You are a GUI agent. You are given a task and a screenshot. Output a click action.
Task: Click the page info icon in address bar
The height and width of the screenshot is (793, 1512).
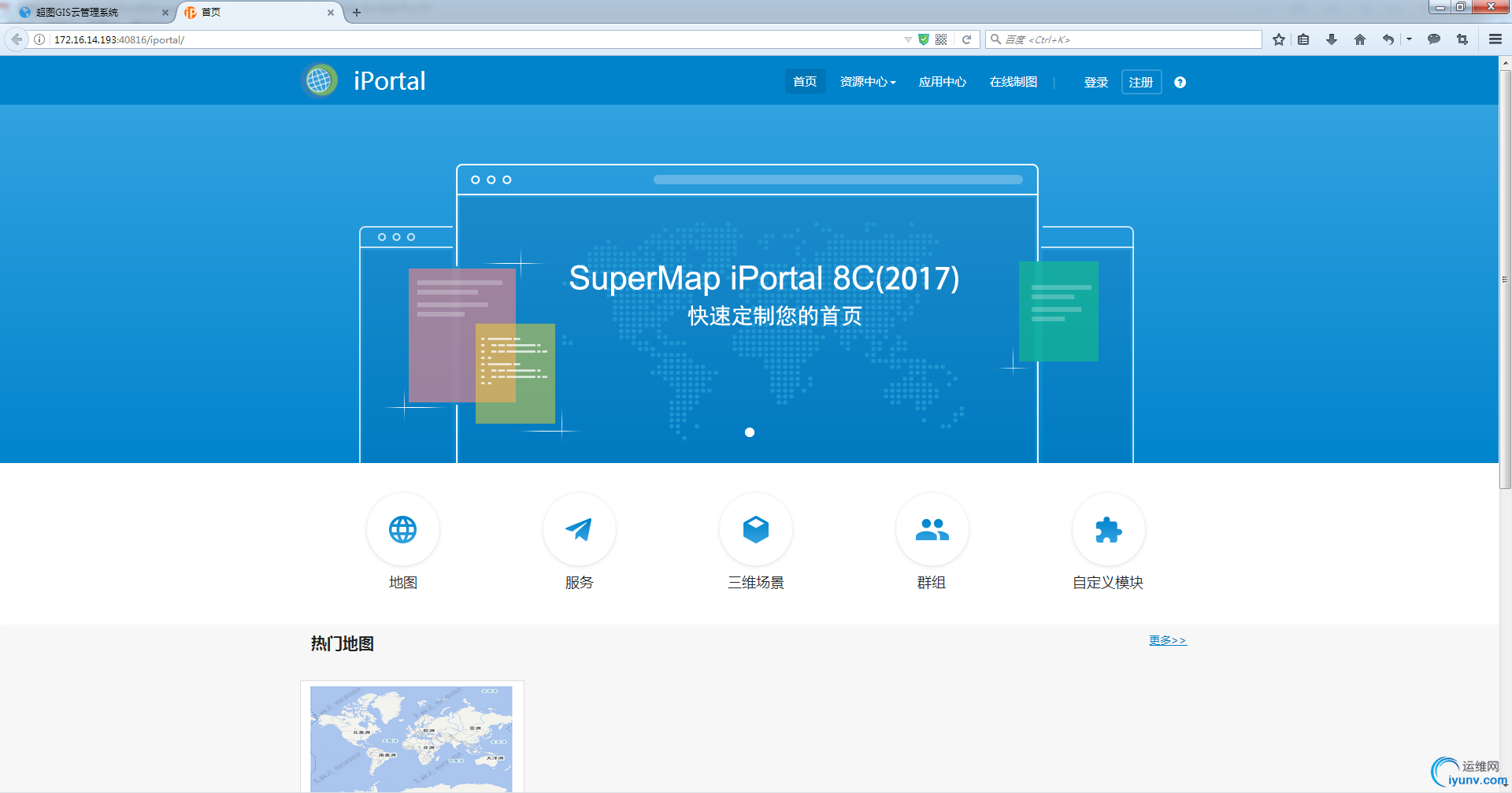tap(39, 39)
